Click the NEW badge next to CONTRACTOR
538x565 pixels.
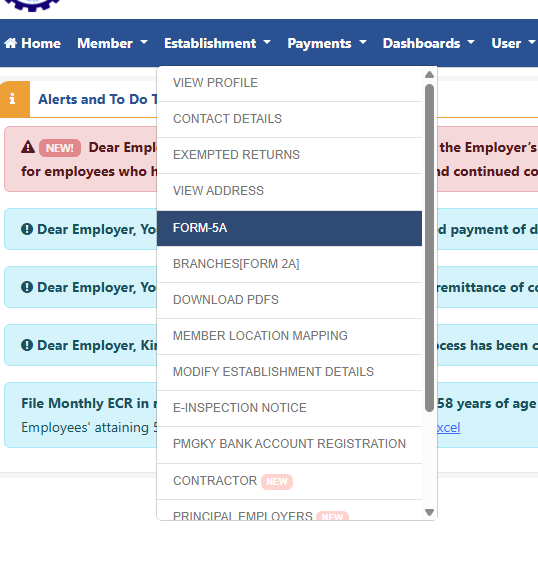pyautogui.click(x=277, y=481)
